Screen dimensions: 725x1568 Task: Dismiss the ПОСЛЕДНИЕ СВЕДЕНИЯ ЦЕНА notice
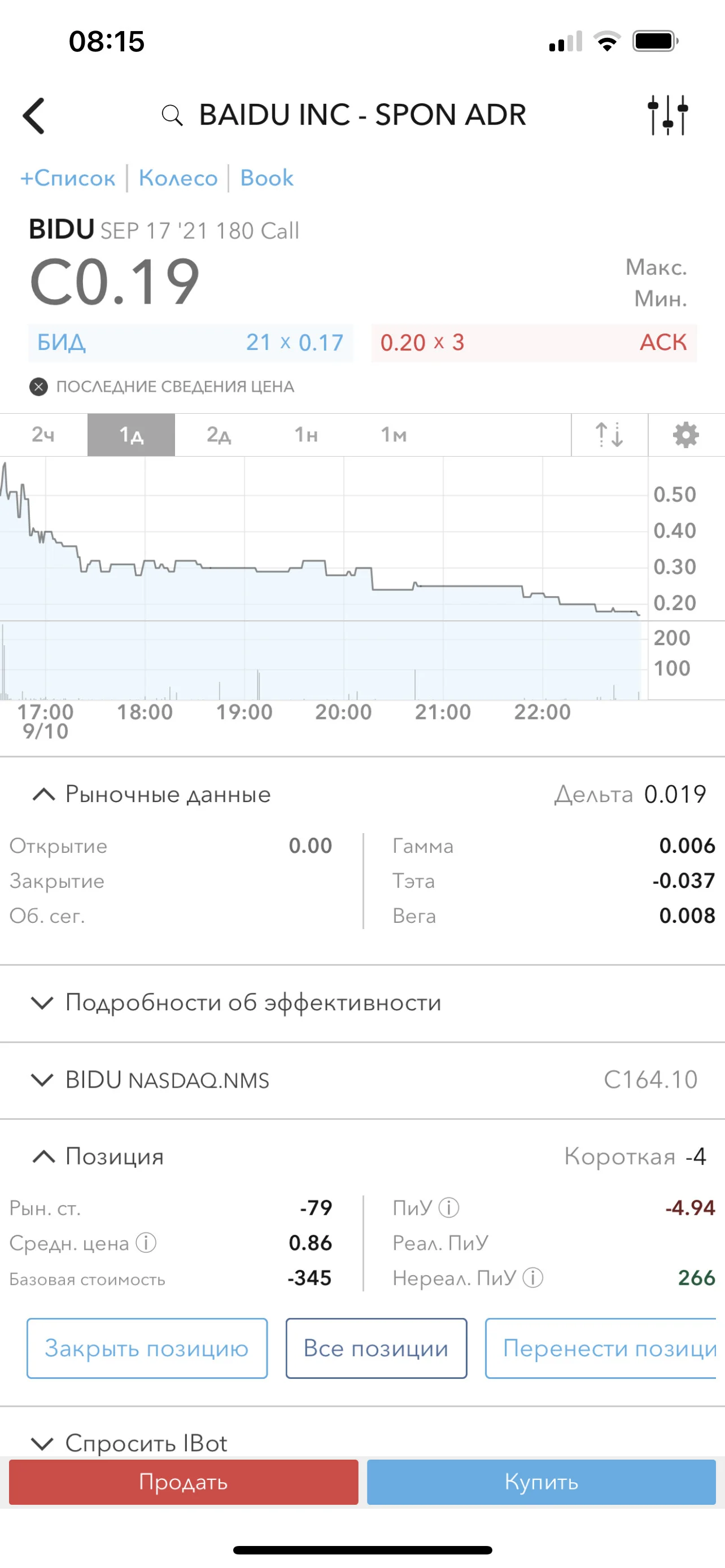coord(38,387)
